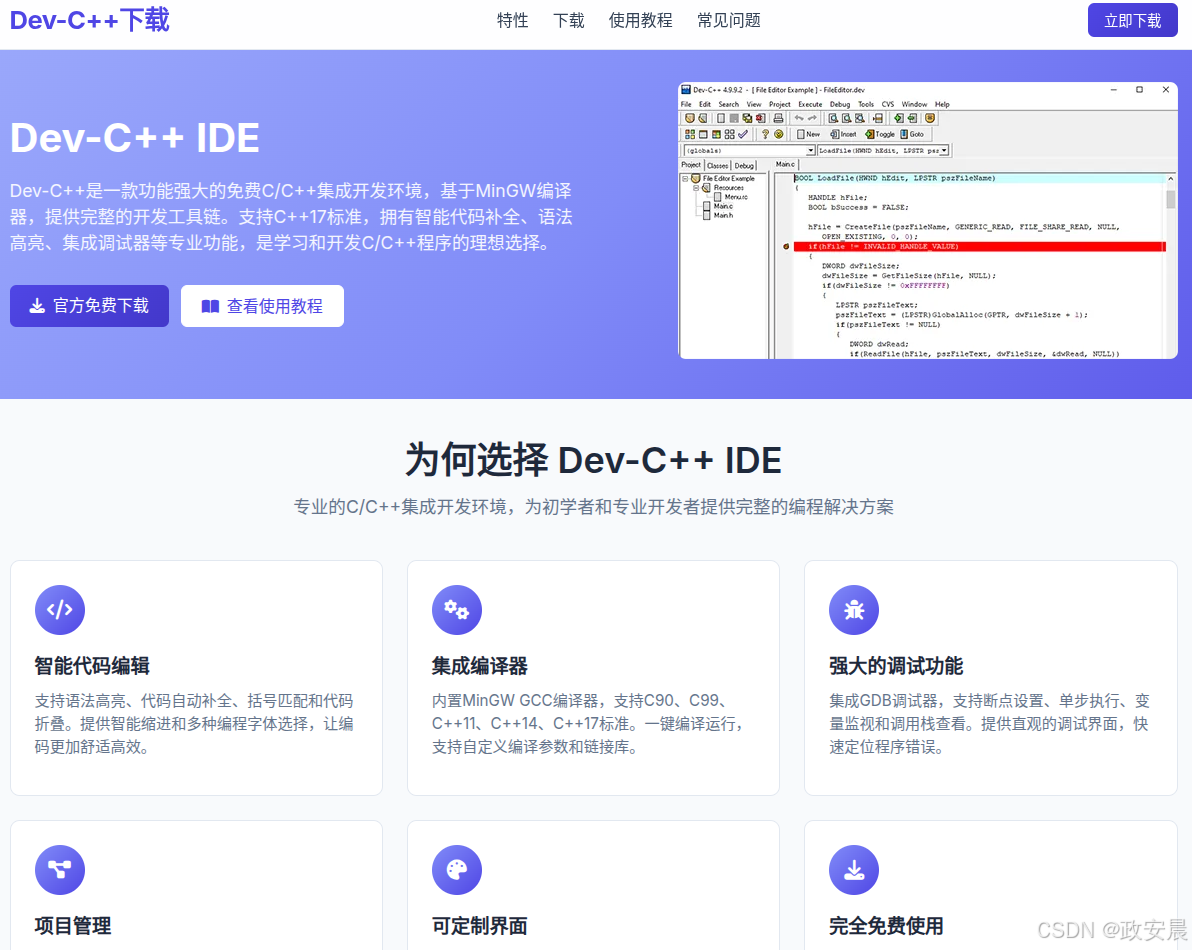The image size is (1192, 950).
Task: Click description starting 支持语法高亮、代码自动补全
Action: coord(194,724)
